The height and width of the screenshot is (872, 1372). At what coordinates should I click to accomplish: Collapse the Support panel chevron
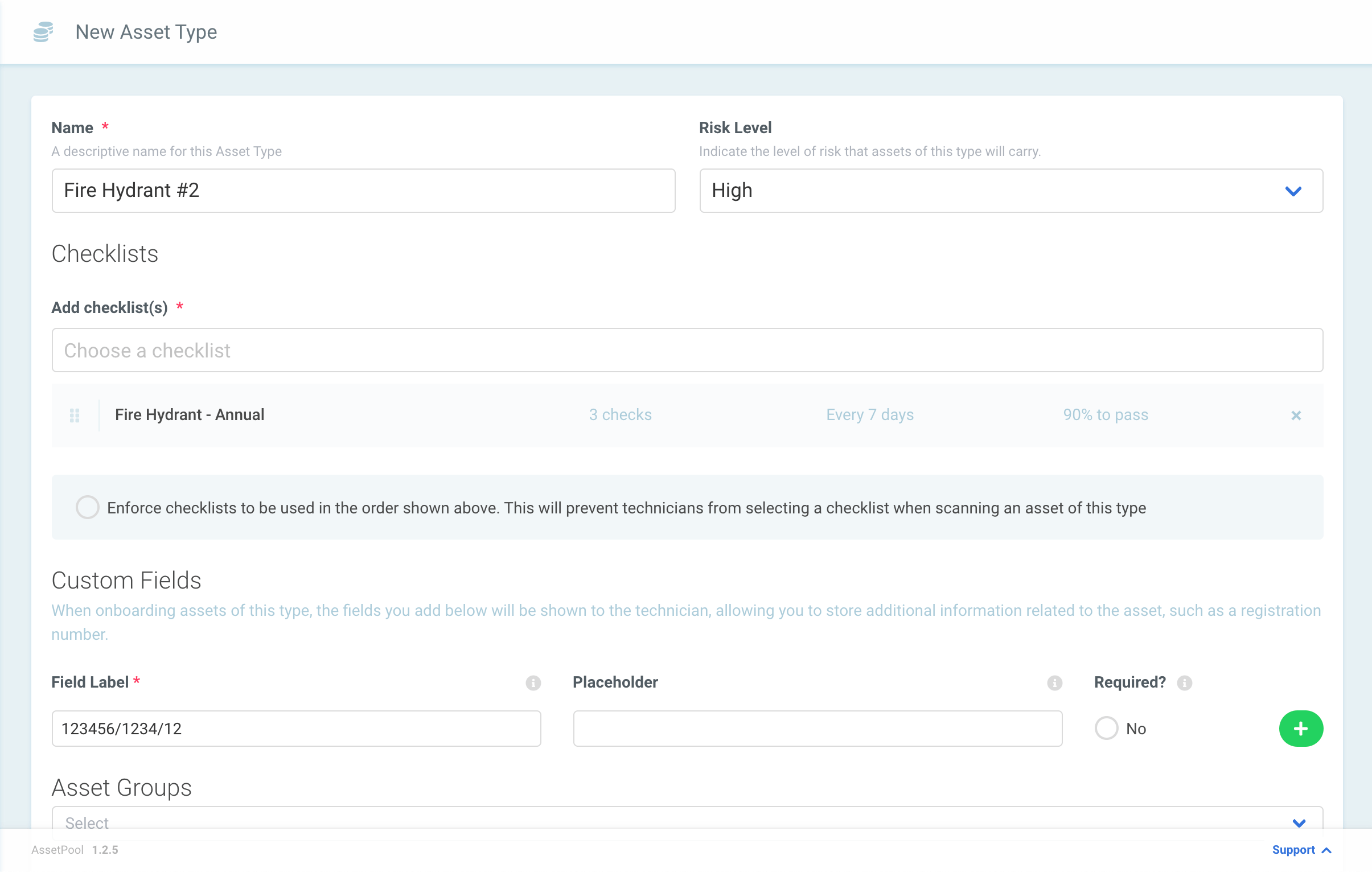click(x=1327, y=850)
